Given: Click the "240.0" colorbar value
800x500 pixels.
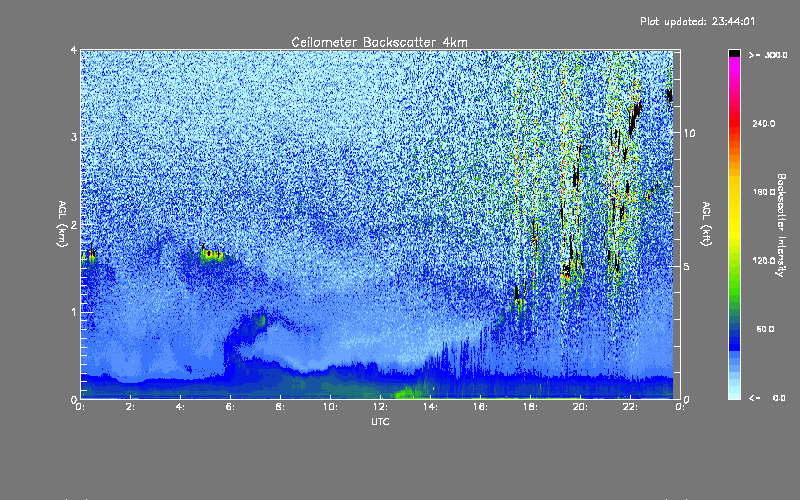Looking at the screenshot, I should [x=764, y=123].
